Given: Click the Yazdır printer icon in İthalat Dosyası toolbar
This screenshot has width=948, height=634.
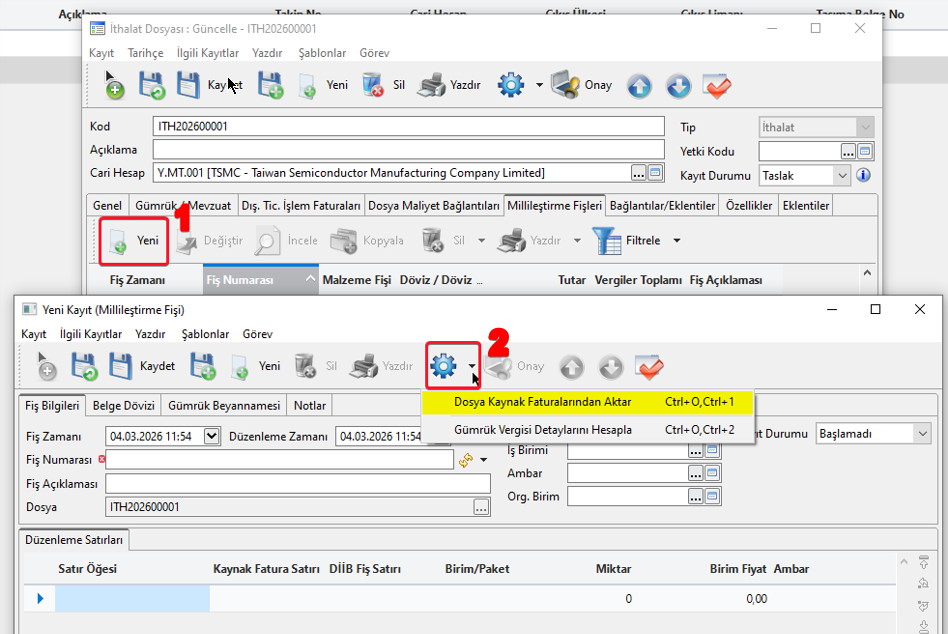Looking at the screenshot, I should [431, 85].
